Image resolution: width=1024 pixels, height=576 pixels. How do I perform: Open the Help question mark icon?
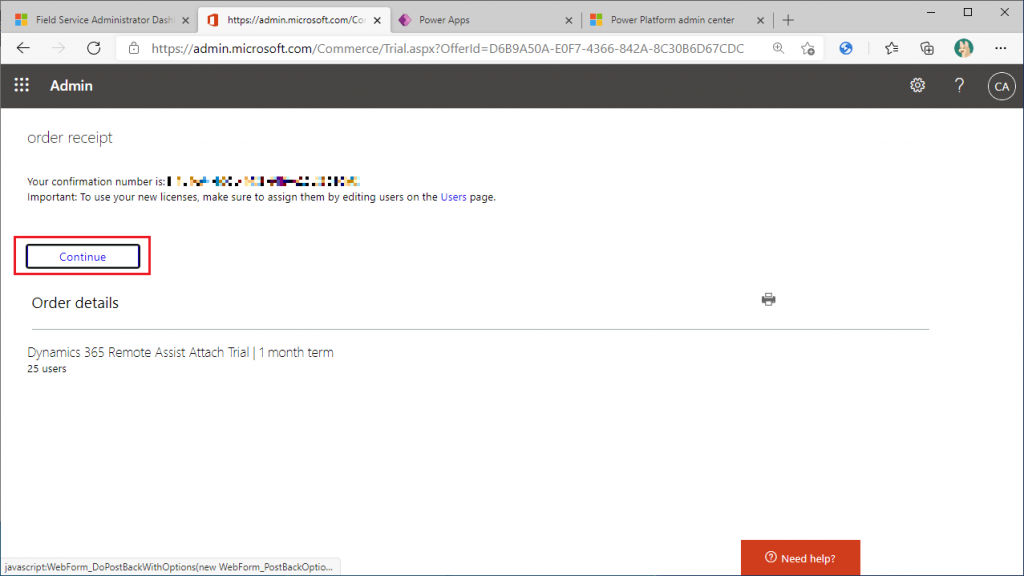click(x=959, y=86)
